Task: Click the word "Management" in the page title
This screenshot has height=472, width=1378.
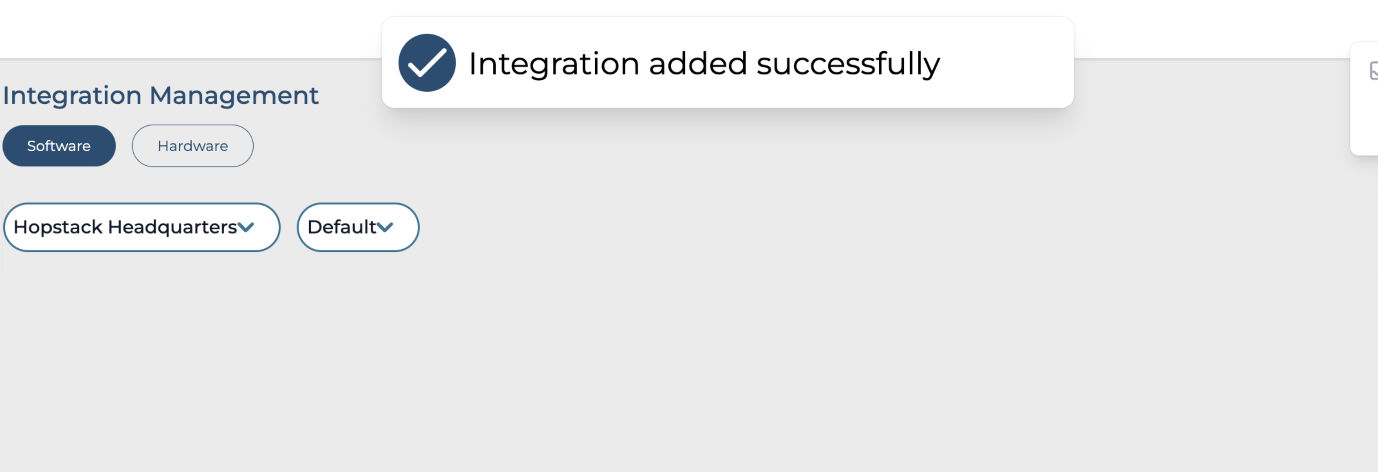Action: [234, 95]
